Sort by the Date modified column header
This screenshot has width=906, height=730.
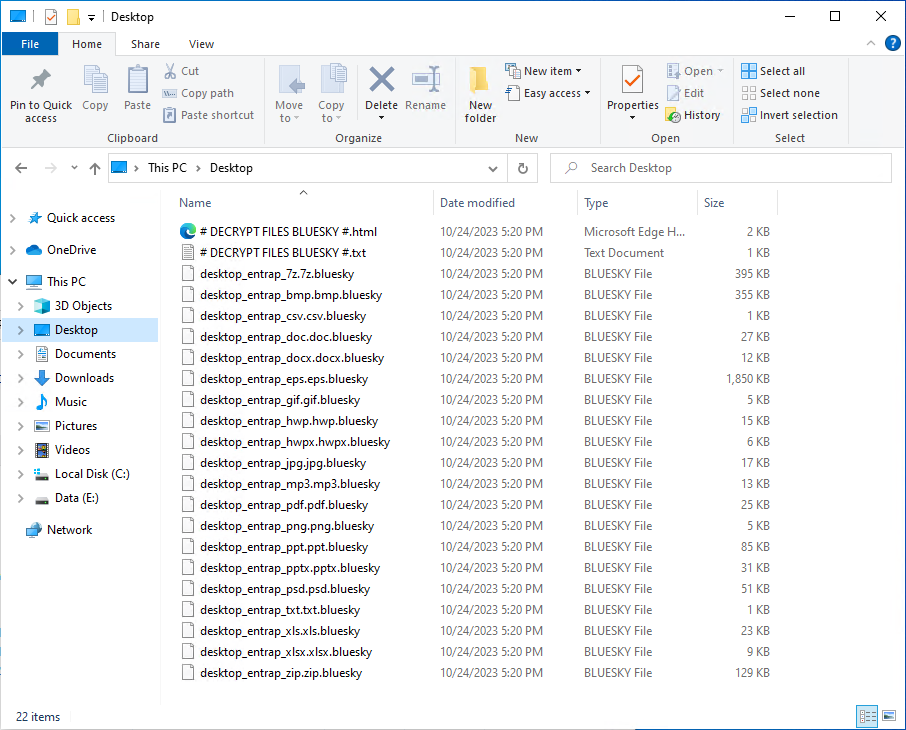coord(506,202)
